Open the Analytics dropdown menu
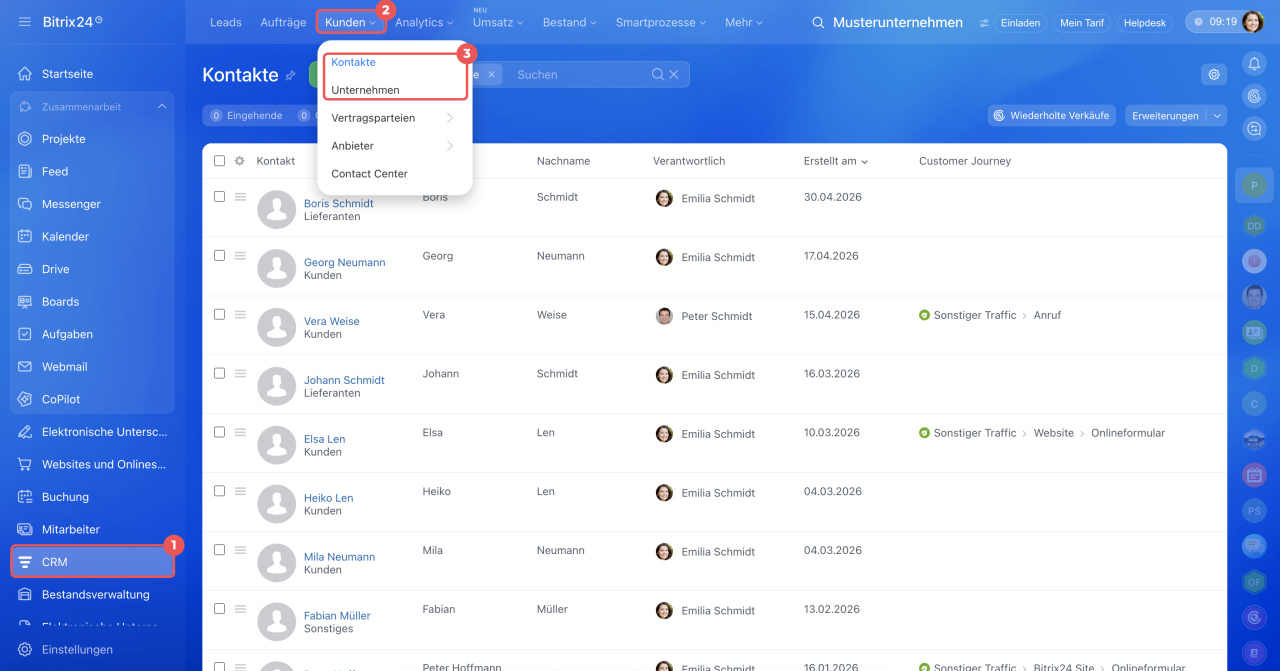The width and height of the screenshot is (1280, 671). [424, 22]
